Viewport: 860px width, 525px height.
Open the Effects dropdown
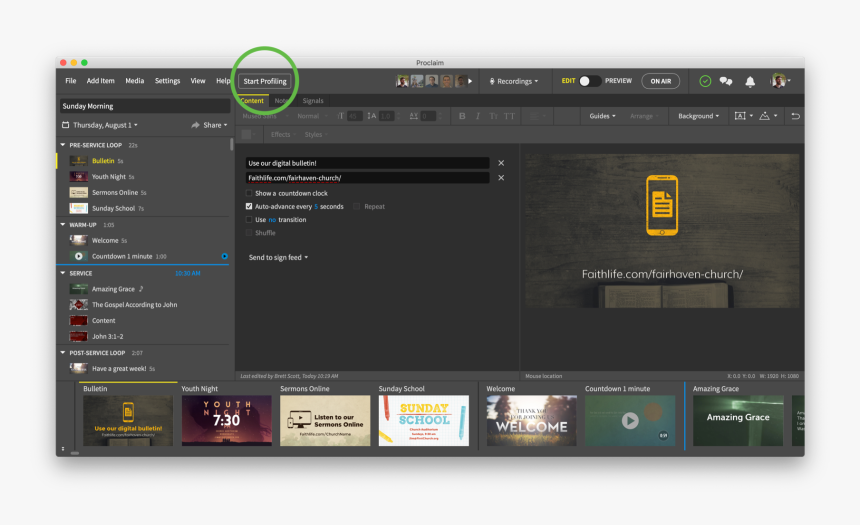tap(283, 134)
